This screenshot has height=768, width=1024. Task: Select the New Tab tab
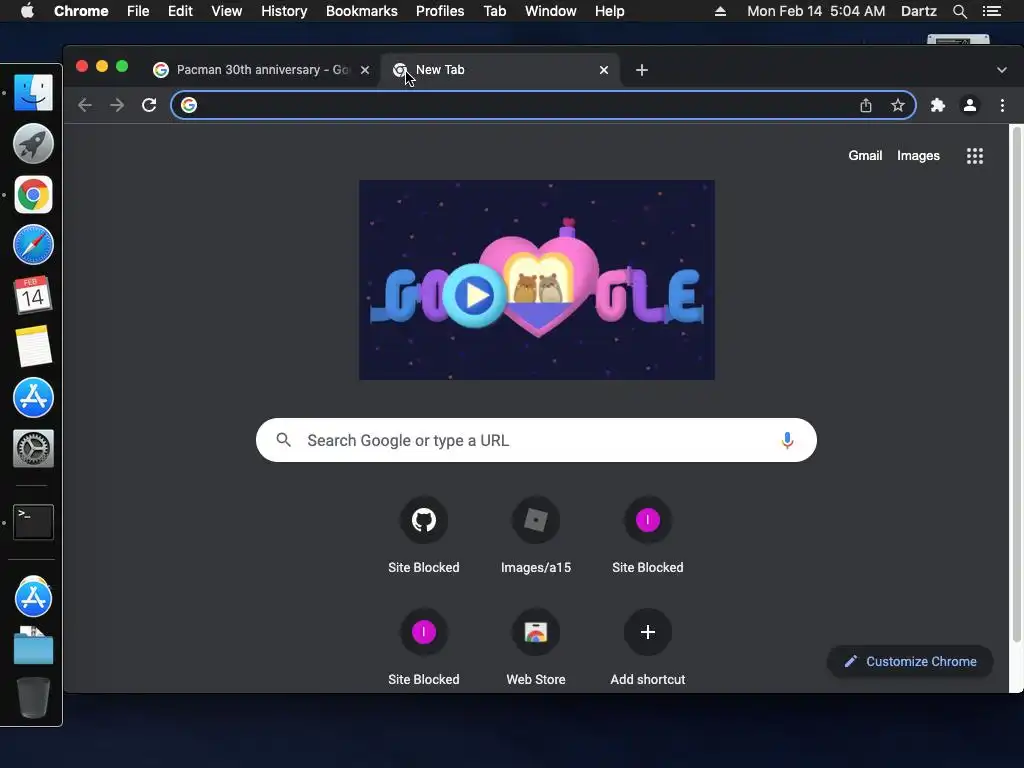tap(500, 70)
